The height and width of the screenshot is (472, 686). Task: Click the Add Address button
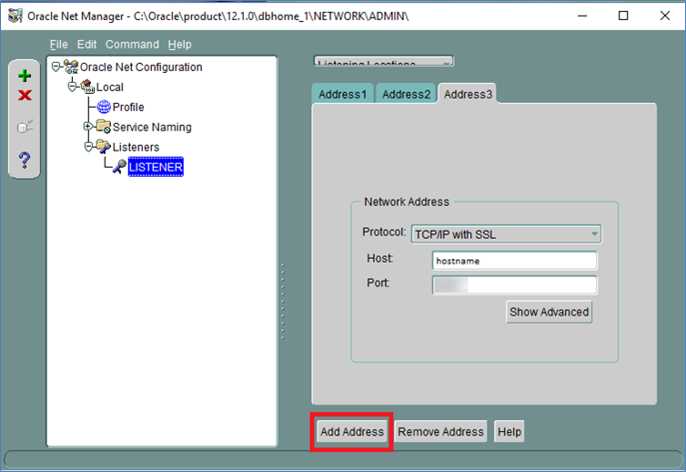[x=352, y=432]
